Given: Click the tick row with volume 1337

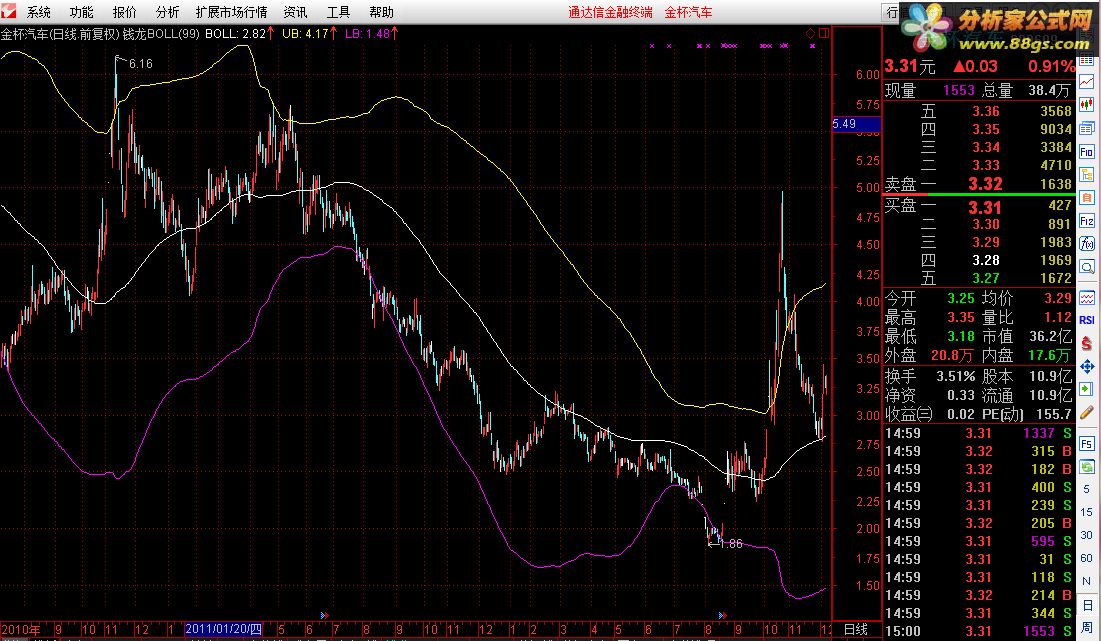Looking at the screenshot, I should click(x=979, y=433).
